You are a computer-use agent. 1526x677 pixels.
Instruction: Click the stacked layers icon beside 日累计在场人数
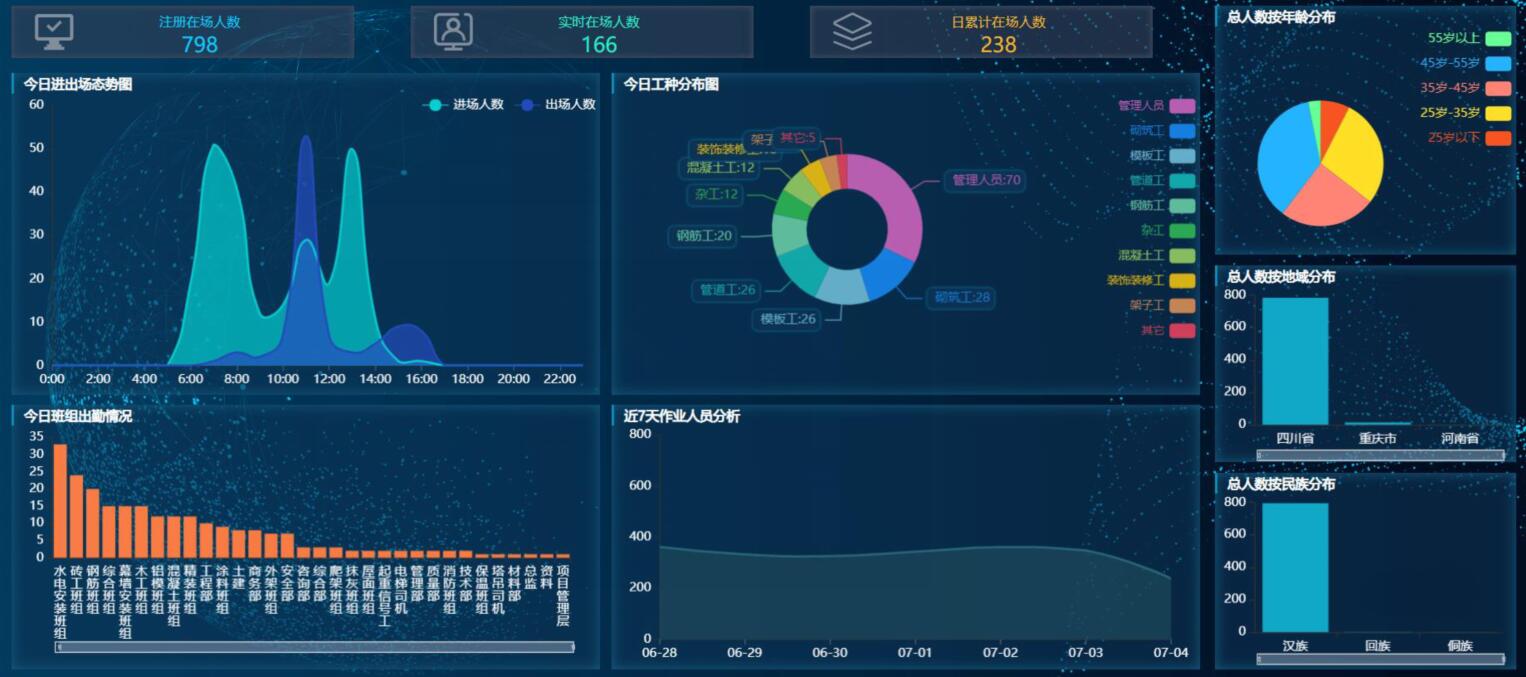coord(852,32)
